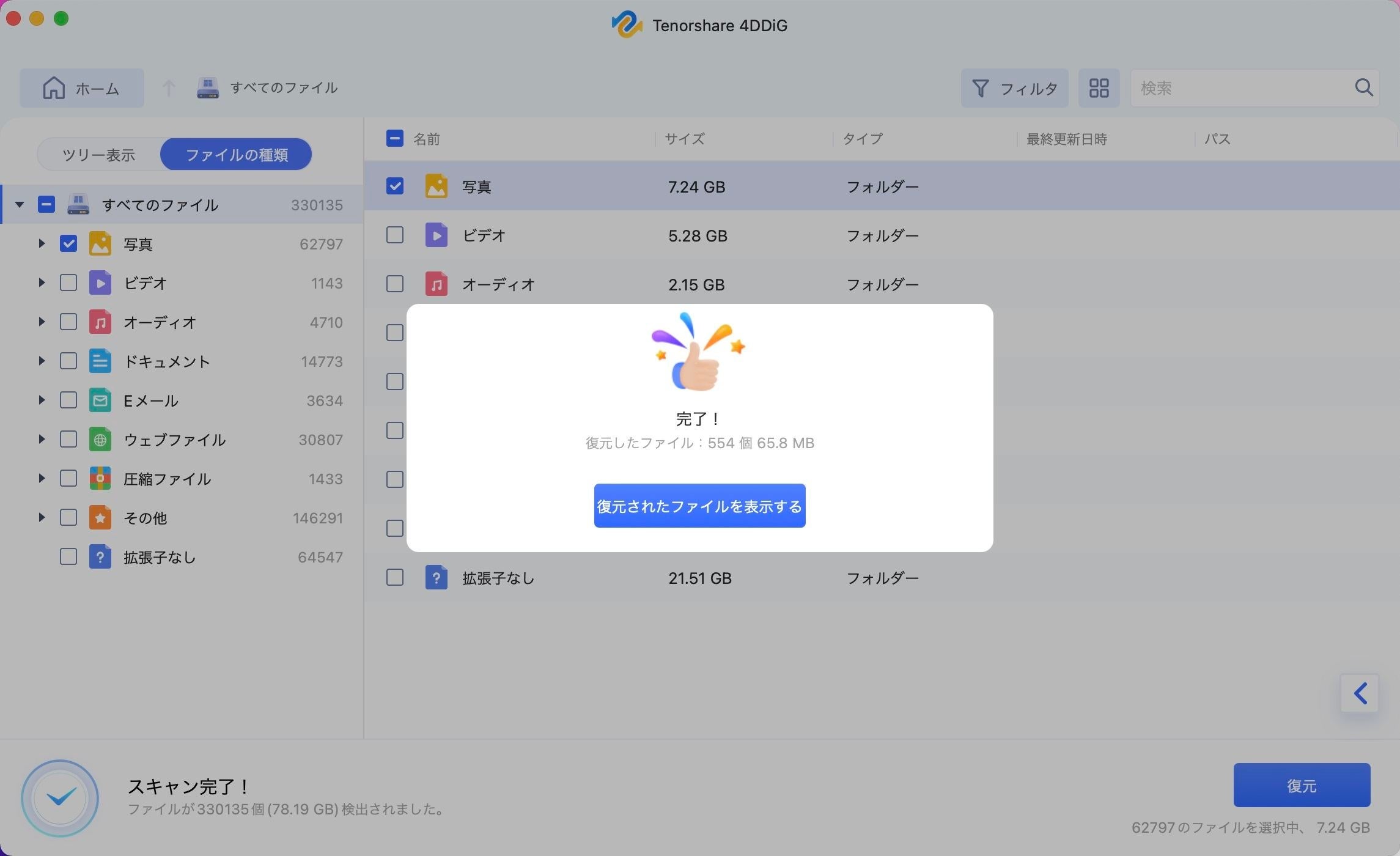Viewport: 1400px width, 856px height.
Task: Uncheck the 写真 checkbox in file list
Action: [395, 186]
